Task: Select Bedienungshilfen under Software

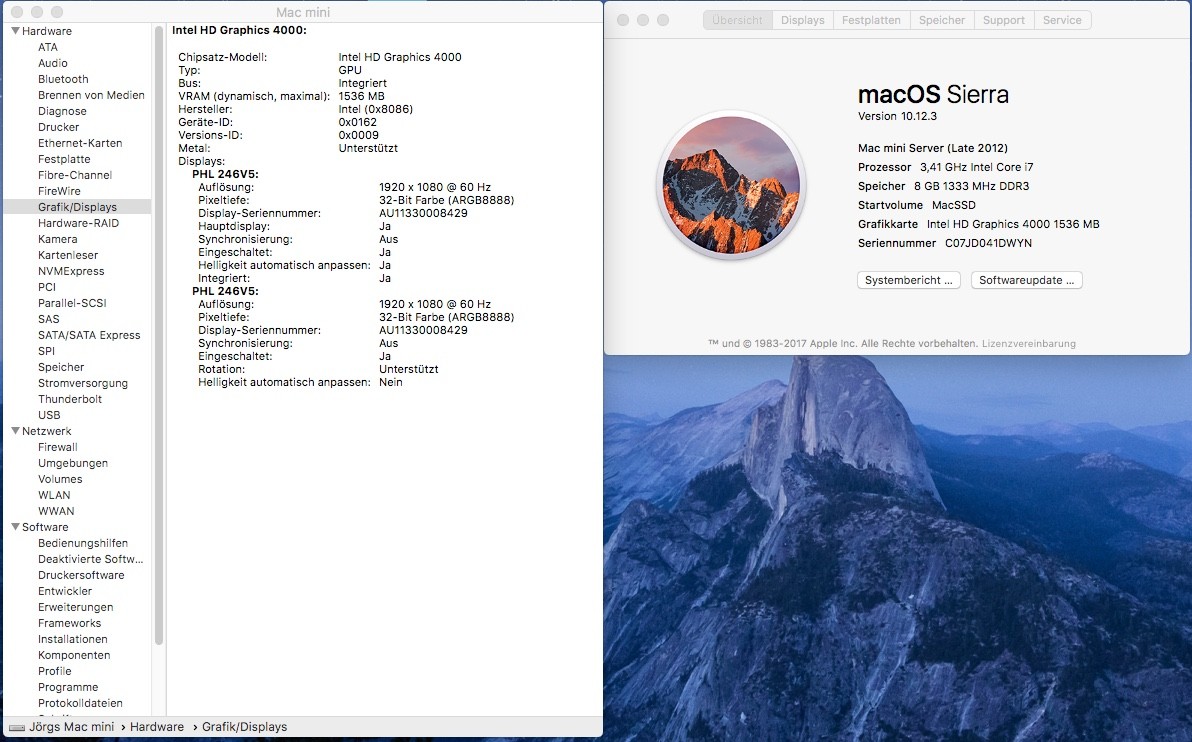Action: (x=83, y=543)
